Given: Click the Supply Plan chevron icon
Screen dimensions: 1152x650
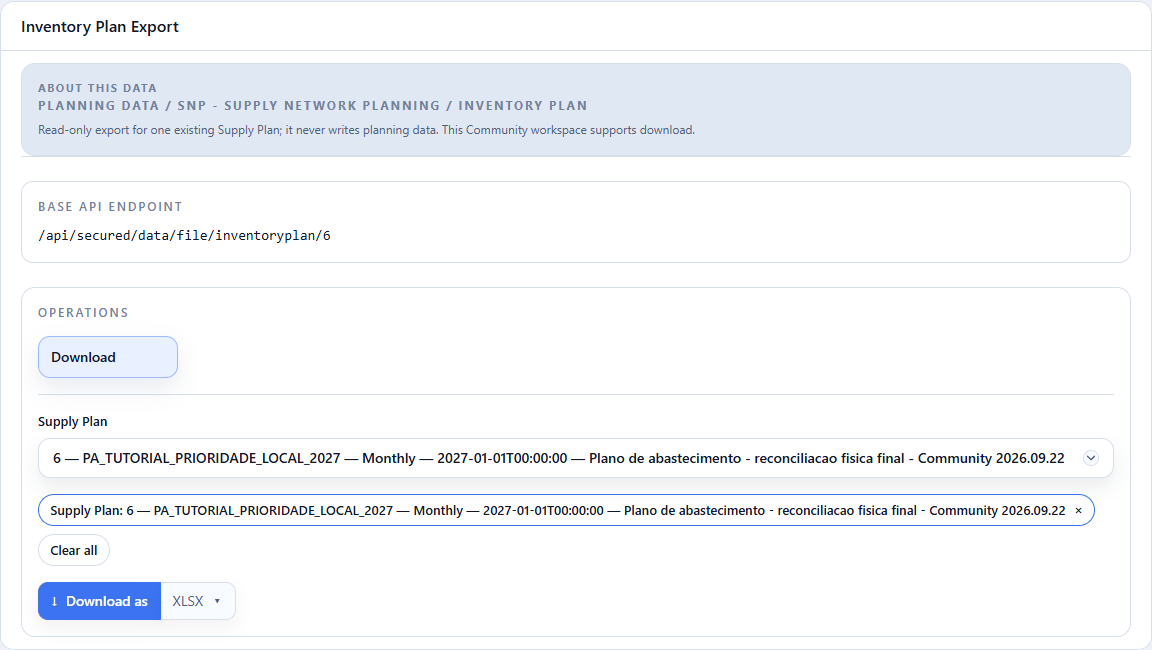Looking at the screenshot, I should click(1091, 458).
